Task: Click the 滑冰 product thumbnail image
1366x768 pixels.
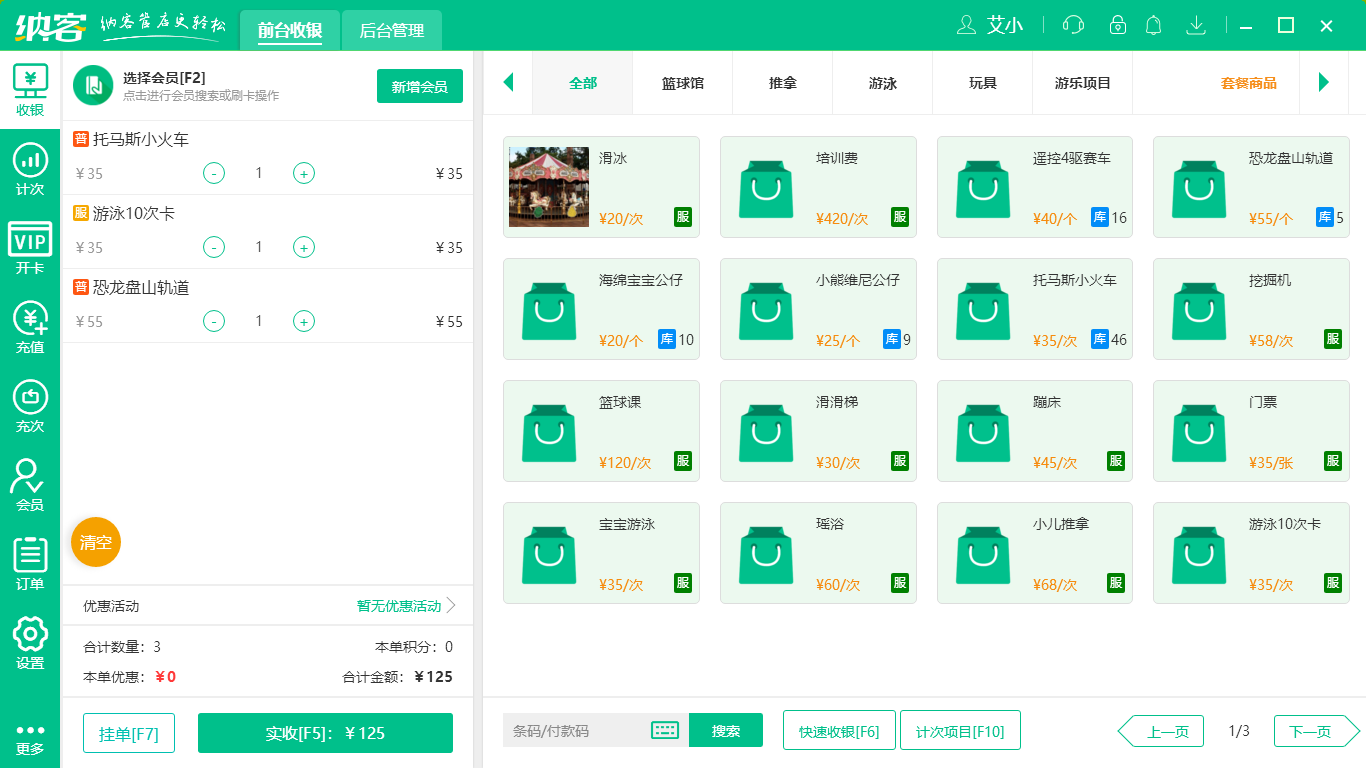Action: point(548,186)
